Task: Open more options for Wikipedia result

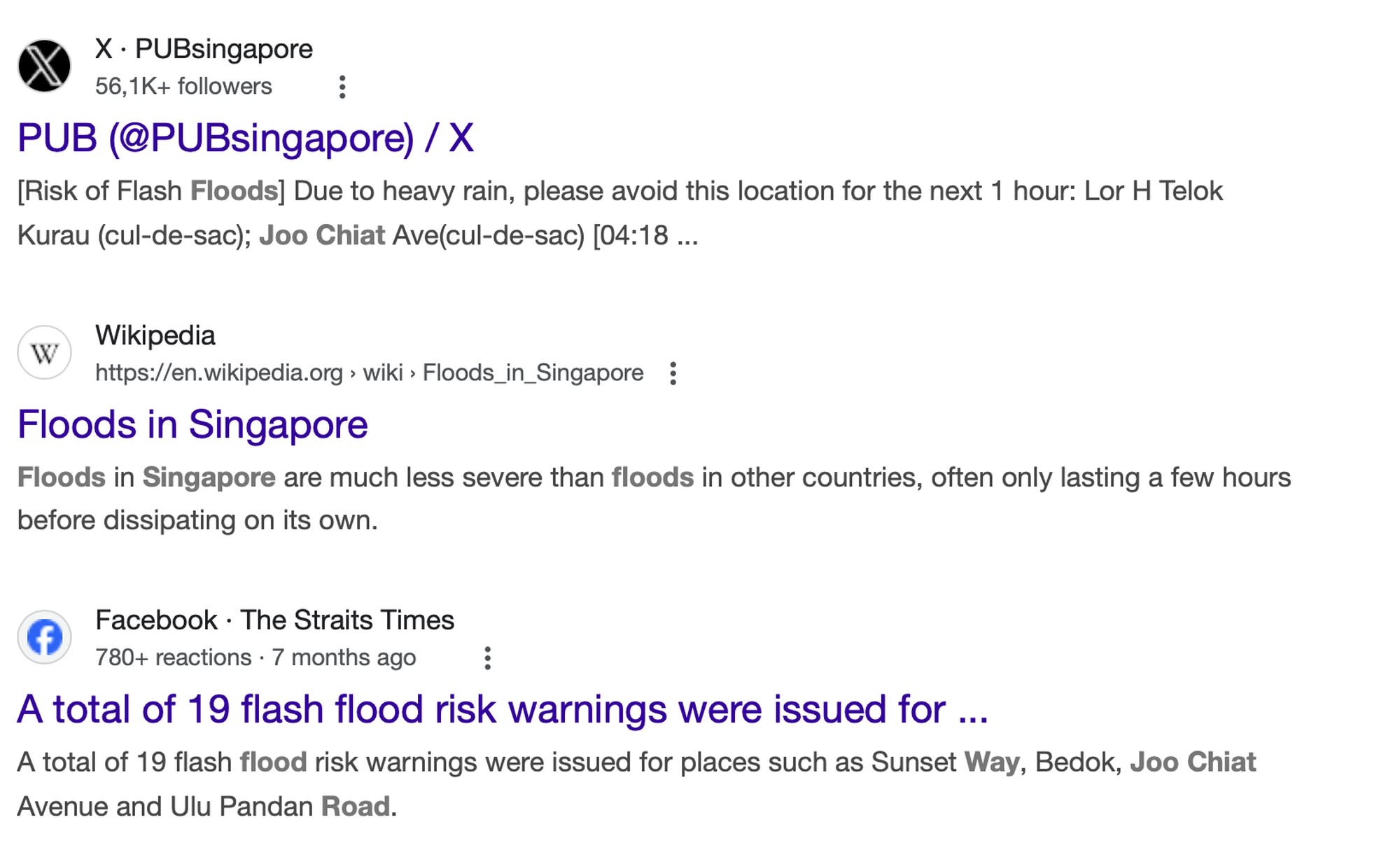Action: pyautogui.click(x=673, y=373)
